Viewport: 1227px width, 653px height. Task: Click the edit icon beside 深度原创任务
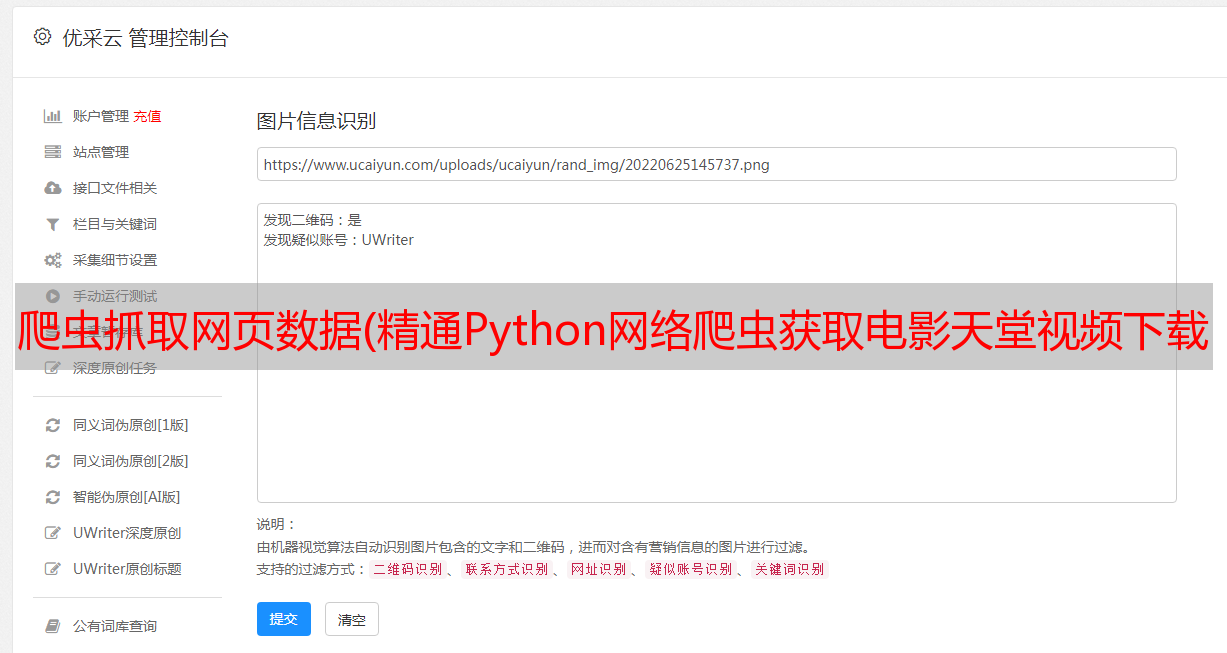(53, 368)
